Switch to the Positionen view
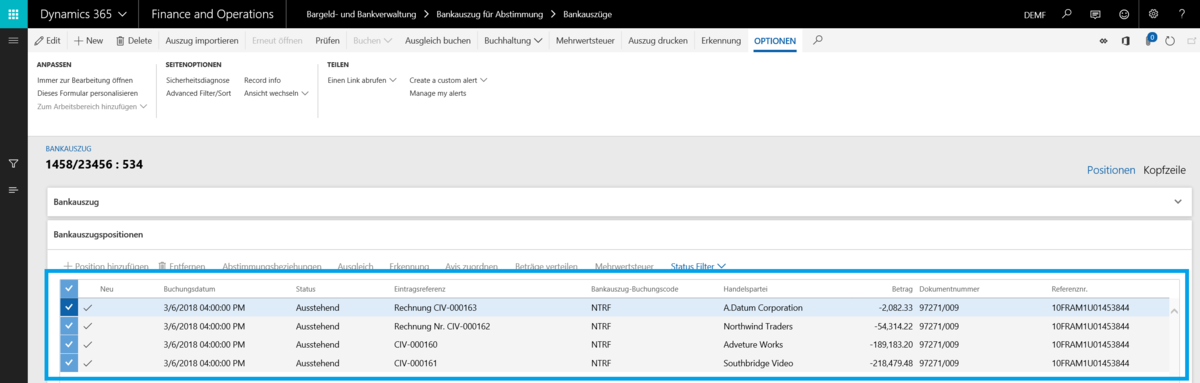The width and height of the screenshot is (1200, 383). click(1111, 171)
